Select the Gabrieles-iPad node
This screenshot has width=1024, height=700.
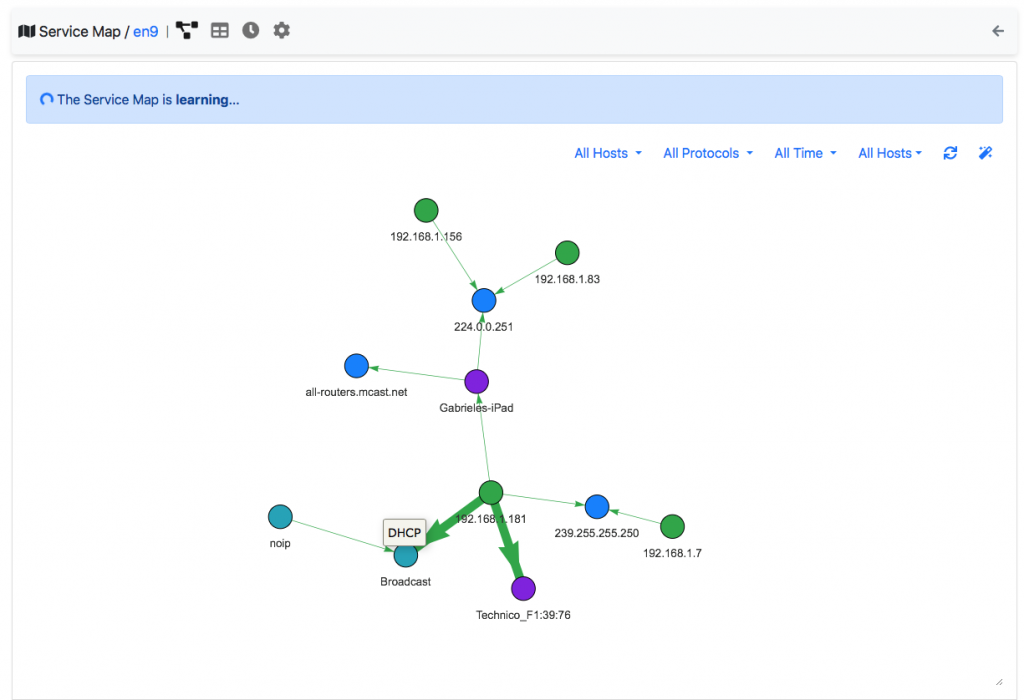[477, 381]
